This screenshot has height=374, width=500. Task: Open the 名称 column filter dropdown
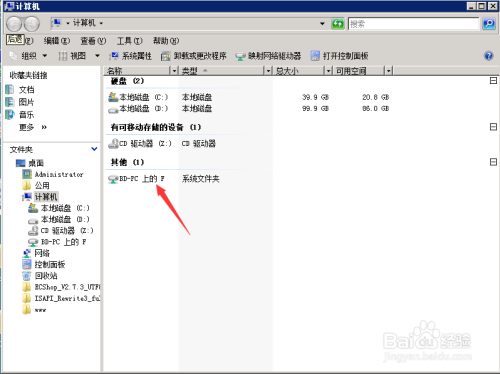[174, 71]
